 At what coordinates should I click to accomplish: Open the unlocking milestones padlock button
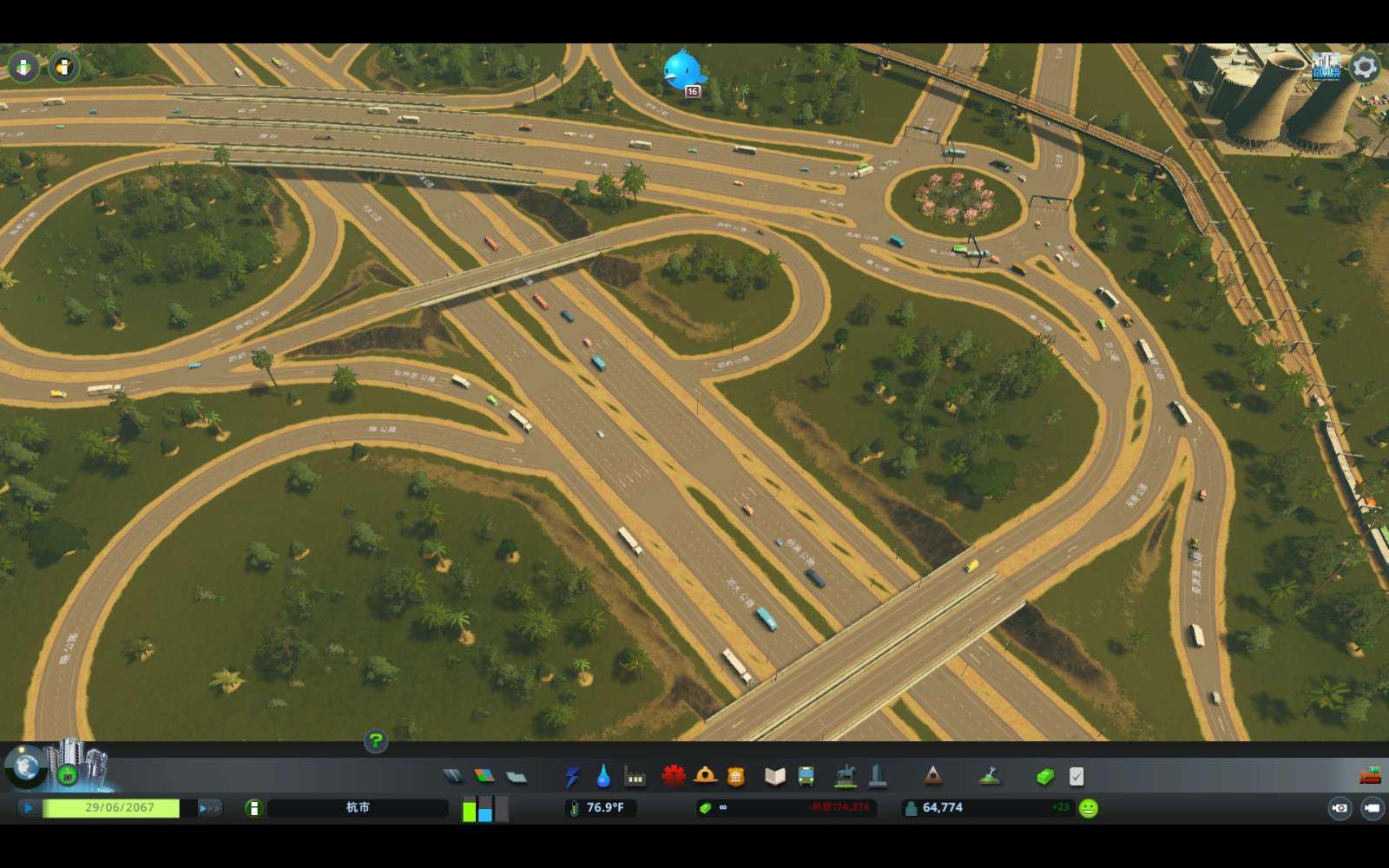[68, 775]
